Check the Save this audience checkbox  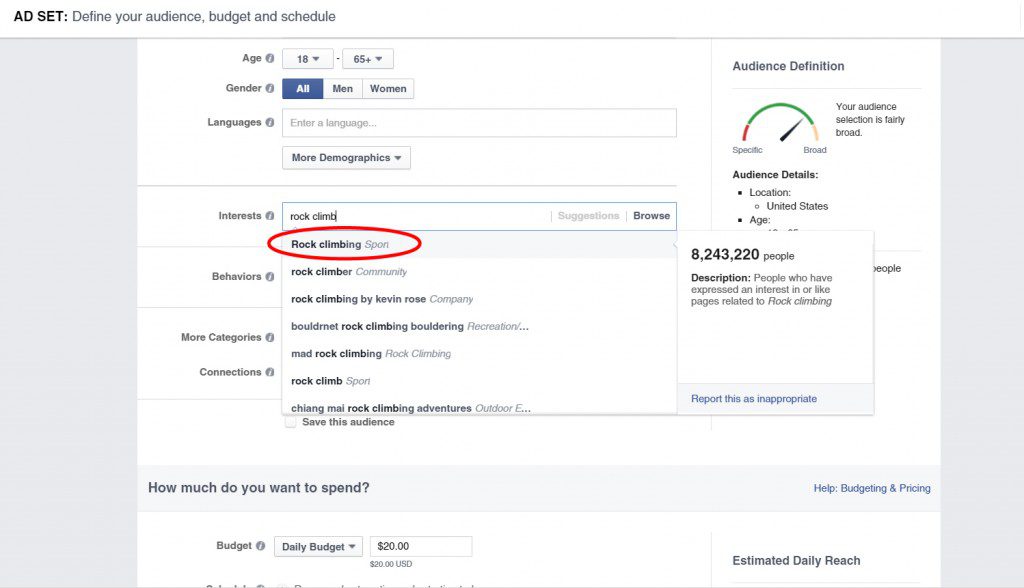pyautogui.click(x=291, y=422)
